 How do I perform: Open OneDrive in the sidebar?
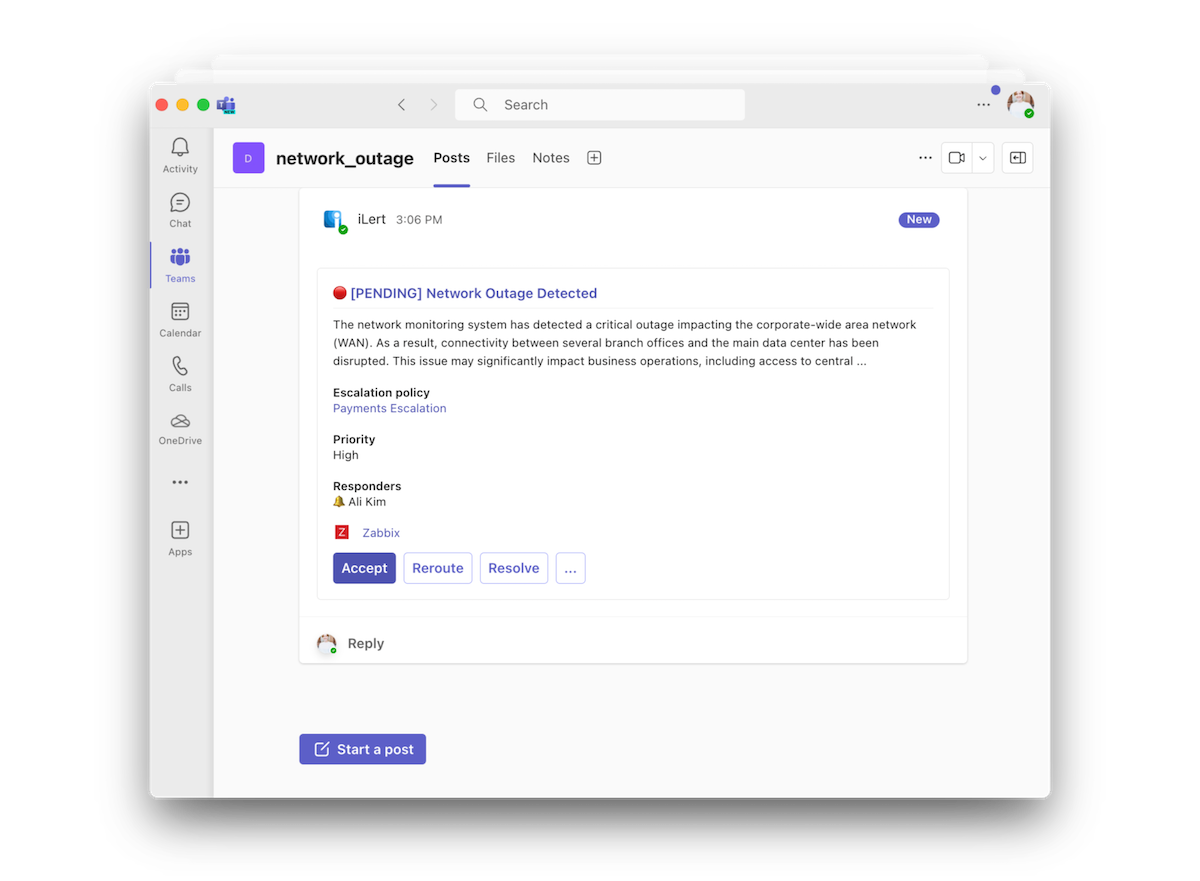[x=180, y=428]
